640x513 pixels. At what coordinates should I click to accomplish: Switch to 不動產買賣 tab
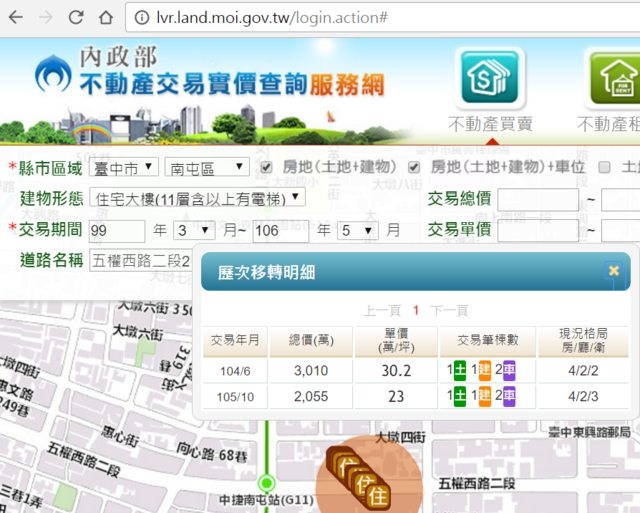(x=490, y=124)
